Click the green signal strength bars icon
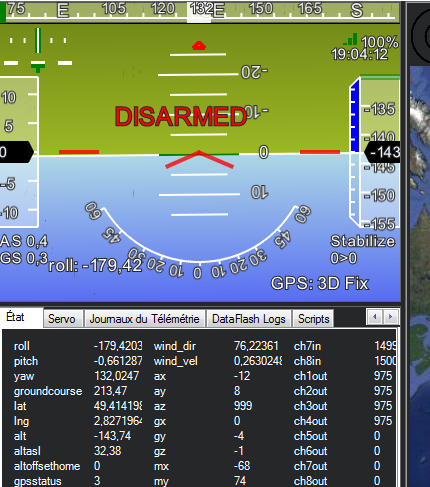 (351, 39)
